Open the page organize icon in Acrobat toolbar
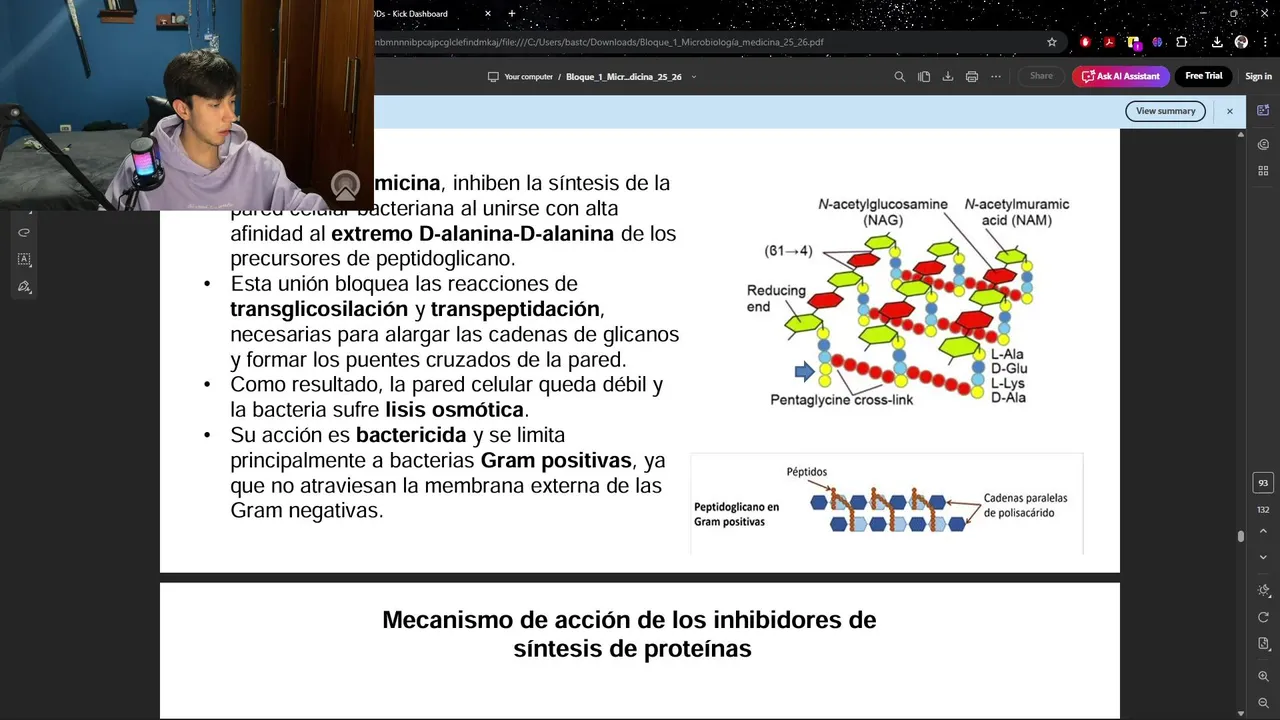The height and width of the screenshot is (720, 1280). [923, 76]
